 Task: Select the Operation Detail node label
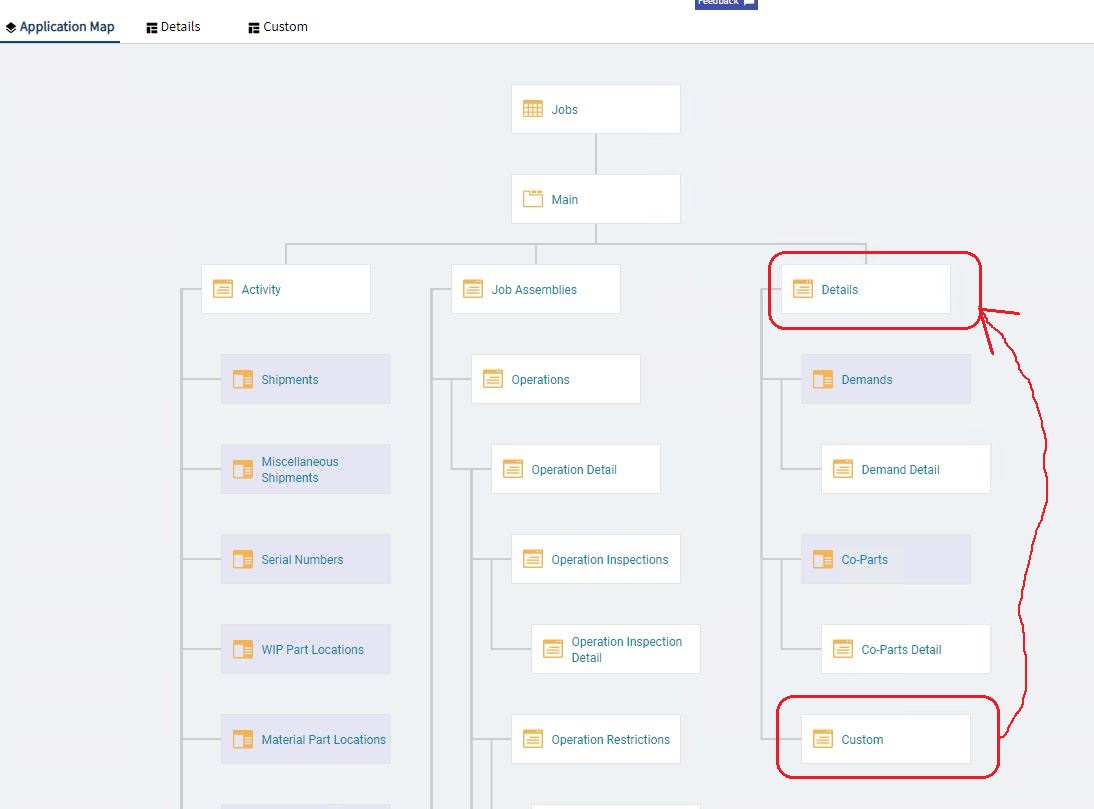[x=574, y=469]
